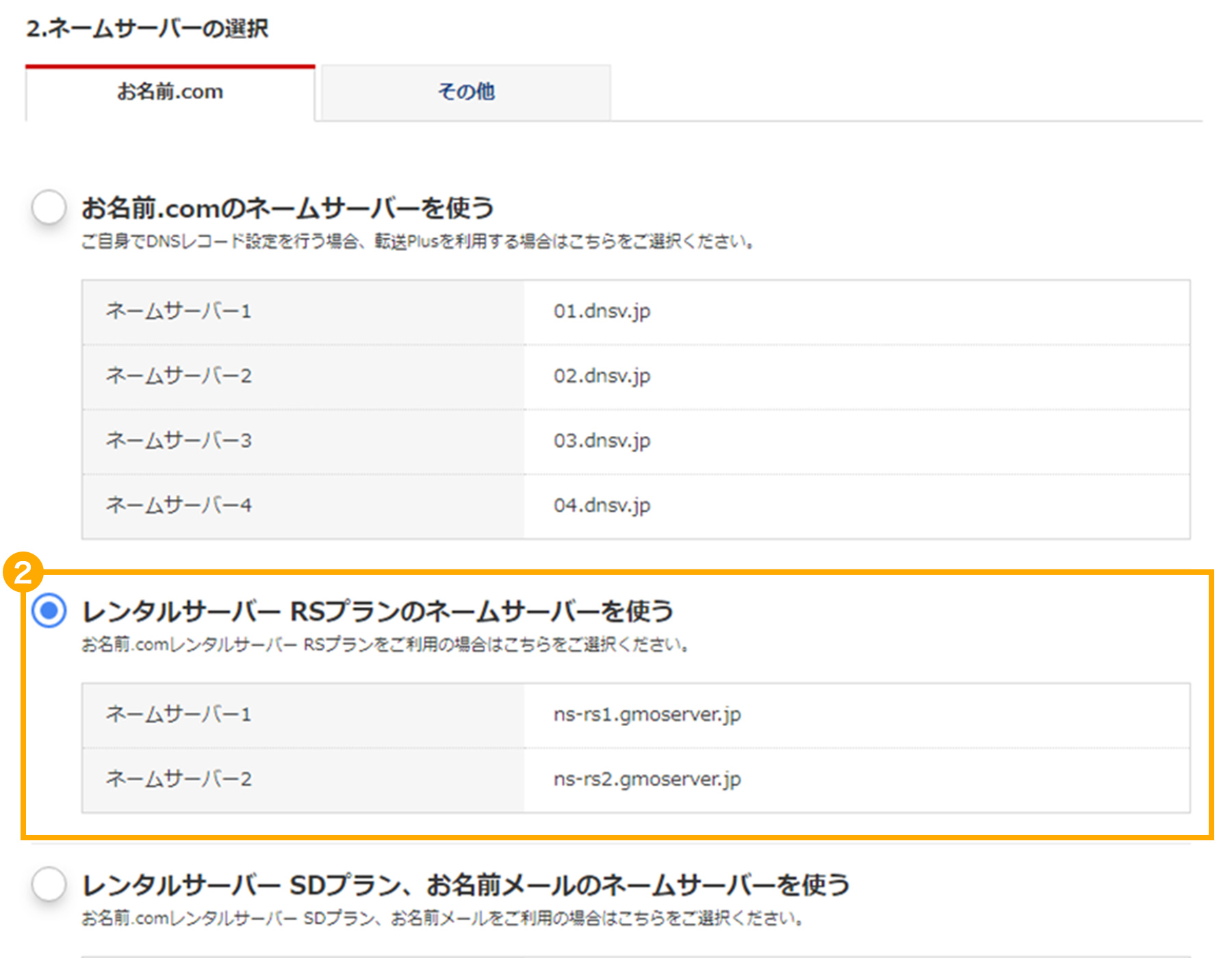
Task: Click the お名前.comのネームサーバーを使う heading
Action: coord(287,208)
